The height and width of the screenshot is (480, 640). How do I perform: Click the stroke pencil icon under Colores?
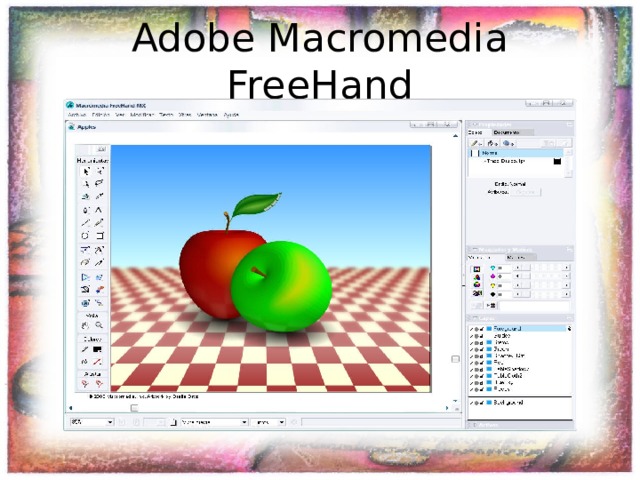coord(85,349)
